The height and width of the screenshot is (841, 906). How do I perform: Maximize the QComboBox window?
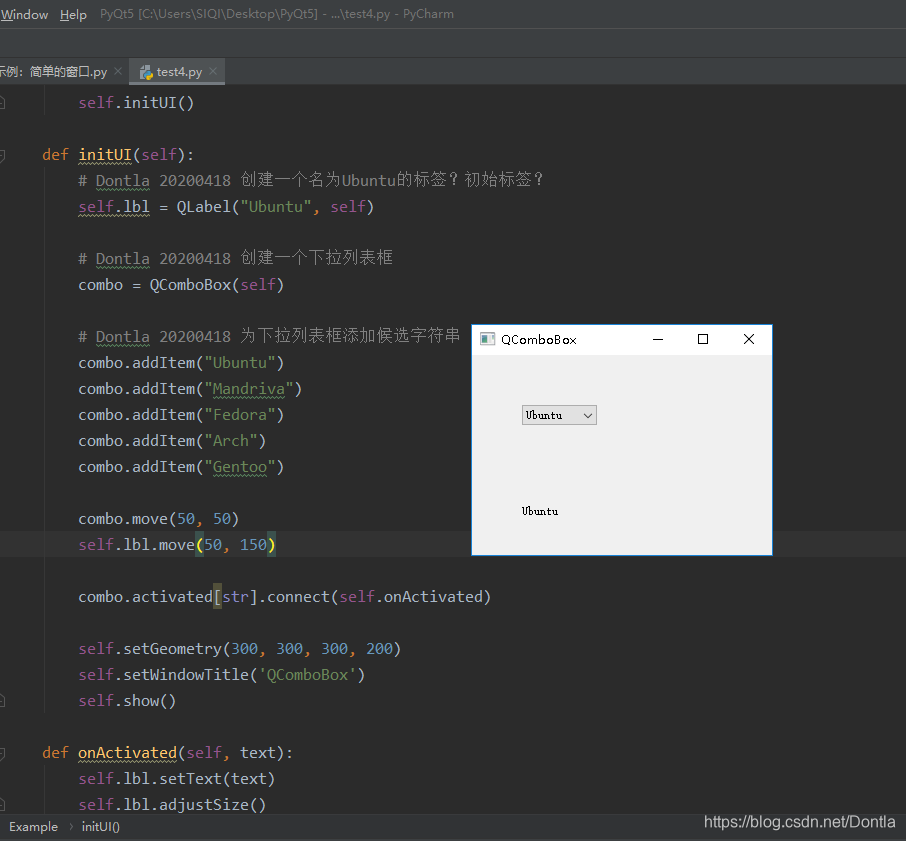point(703,339)
